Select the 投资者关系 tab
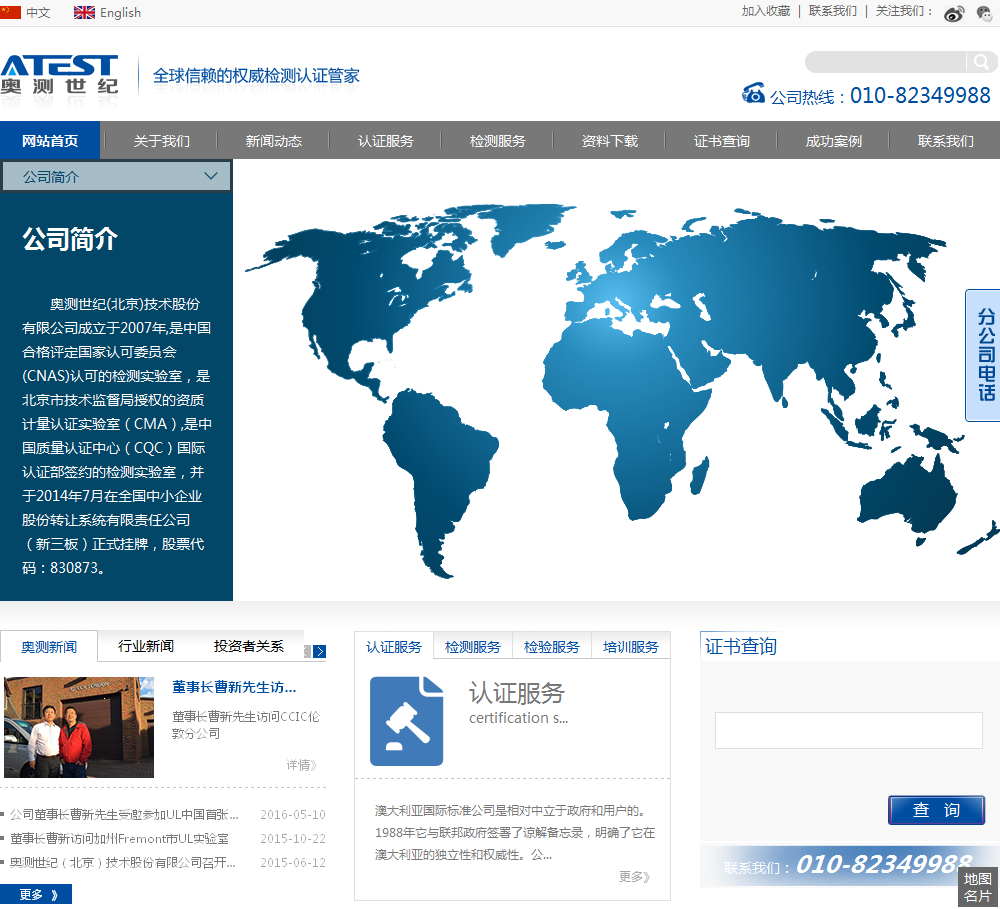 [248, 646]
